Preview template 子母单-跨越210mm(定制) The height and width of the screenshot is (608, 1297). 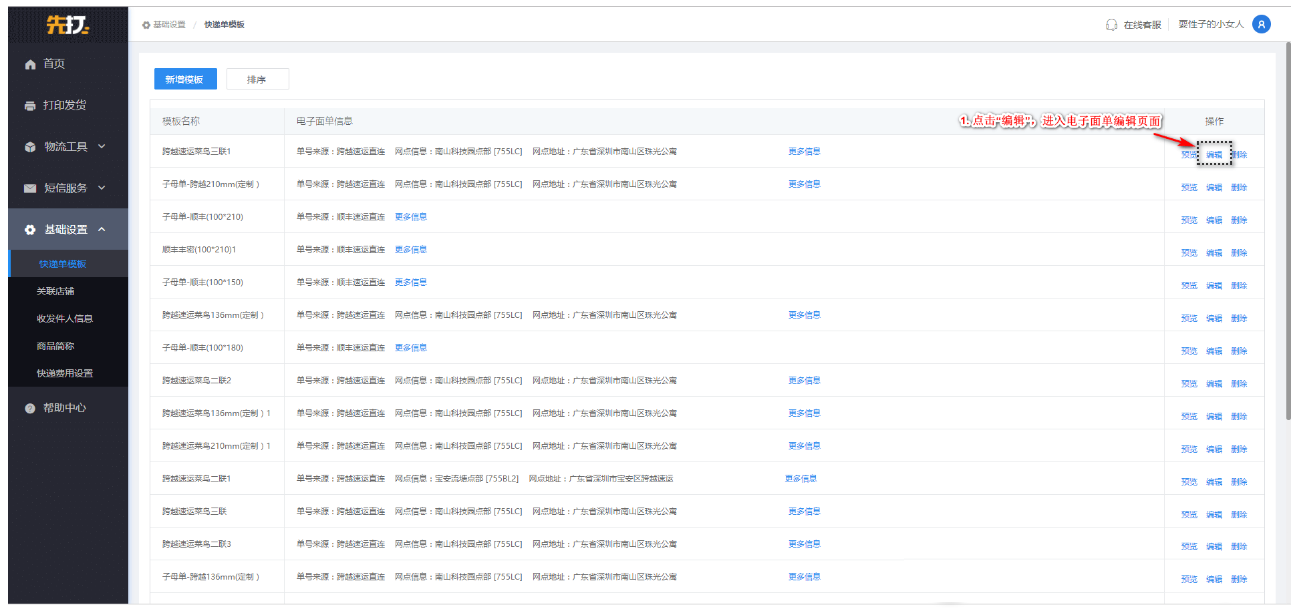coord(1189,187)
